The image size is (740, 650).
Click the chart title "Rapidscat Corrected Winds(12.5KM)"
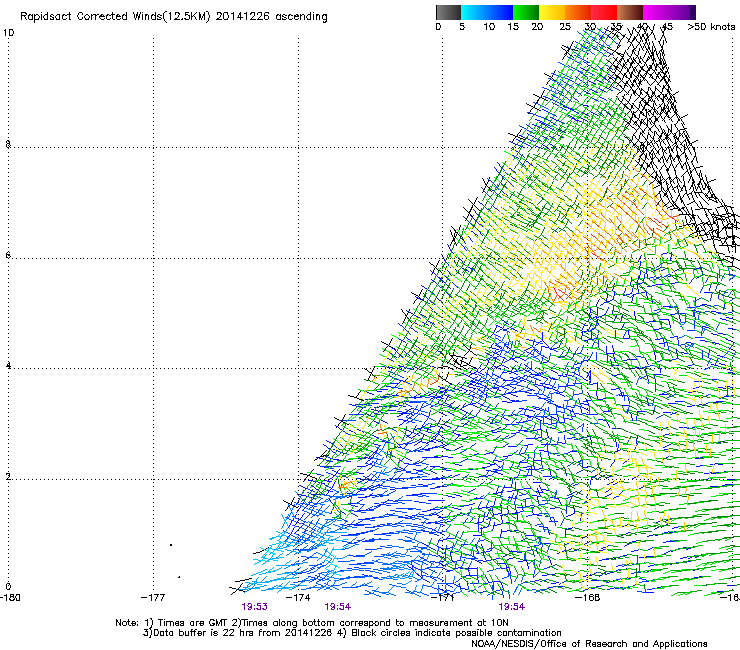[x=115, y=17]
